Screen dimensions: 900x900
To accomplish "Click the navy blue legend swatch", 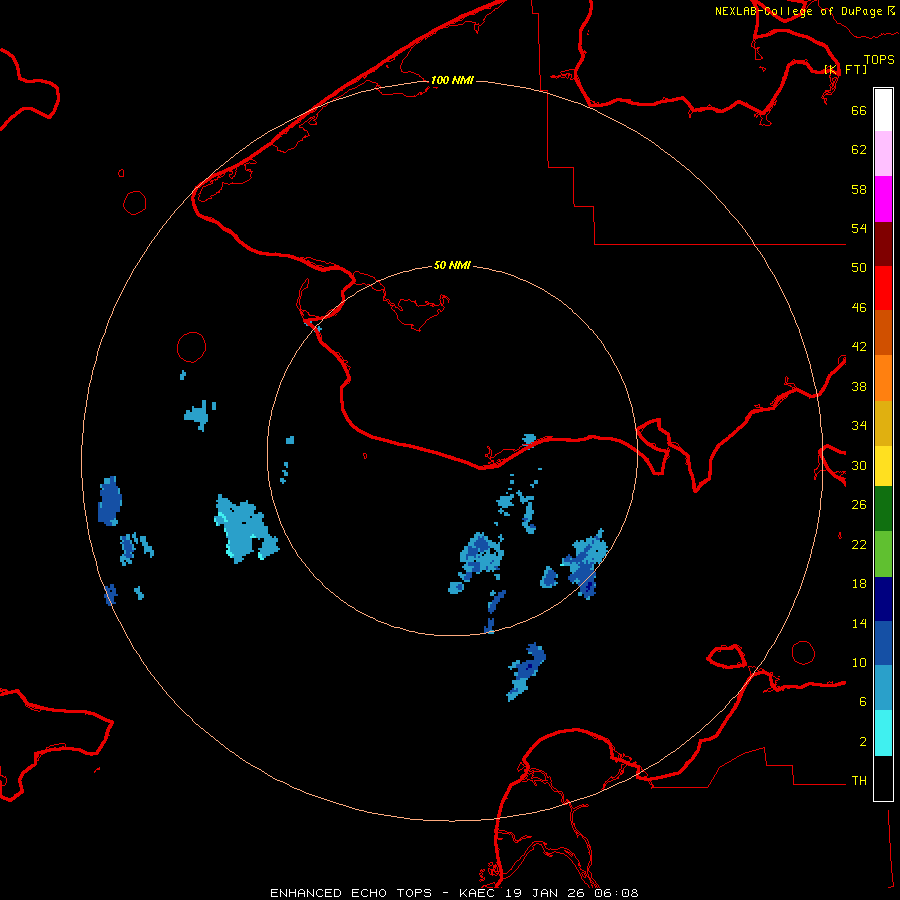I will tap(883, 599).
